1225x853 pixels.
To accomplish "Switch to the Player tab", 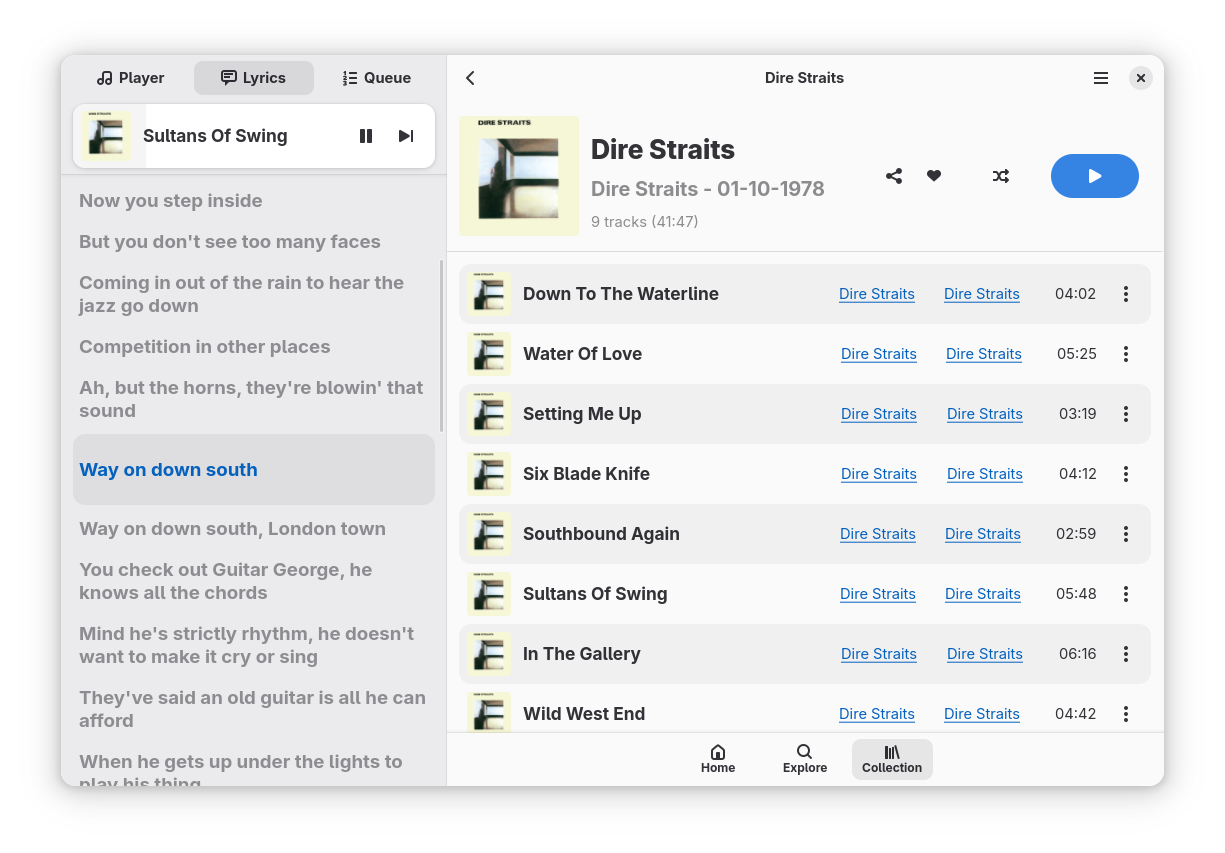I will (x=131, y=78).
